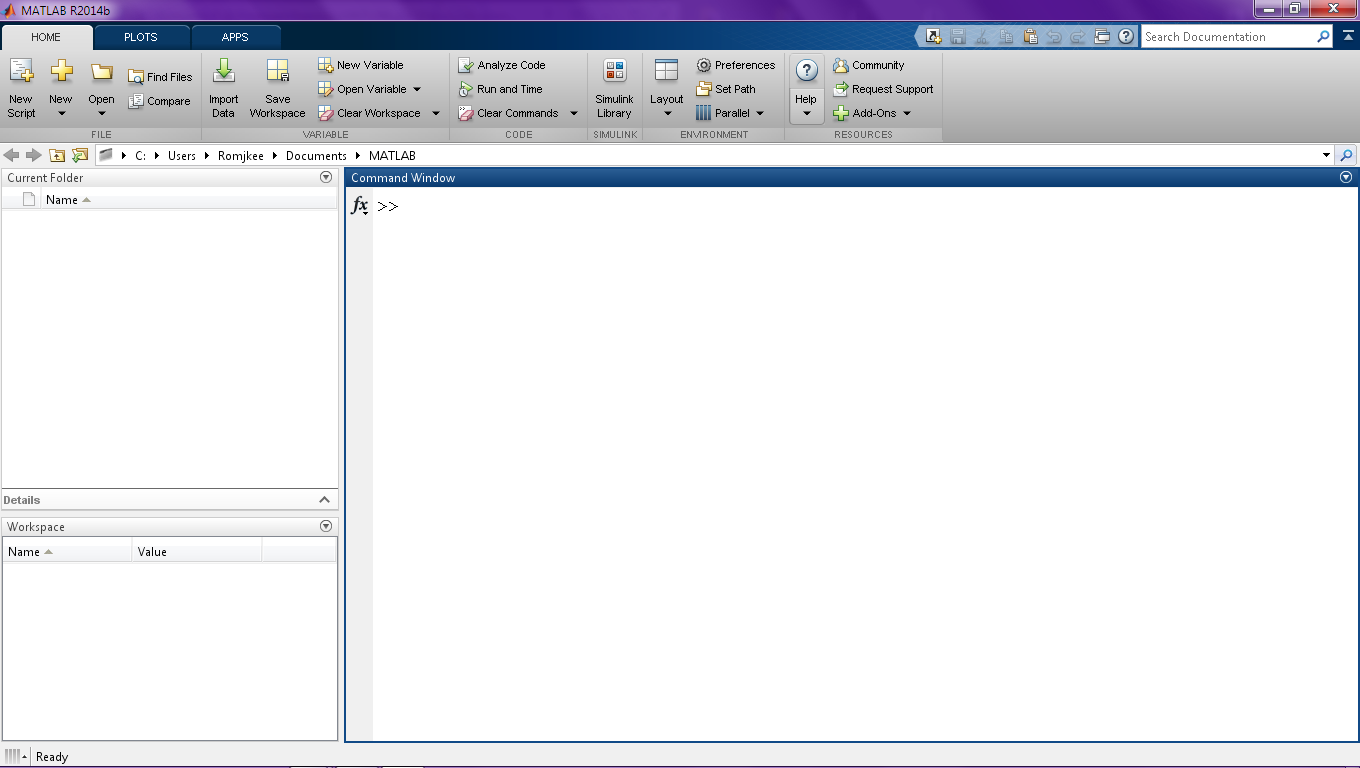This screenshot has width=1360, height=768.
Task: Click Compare files tool
Action: [159, 101]
